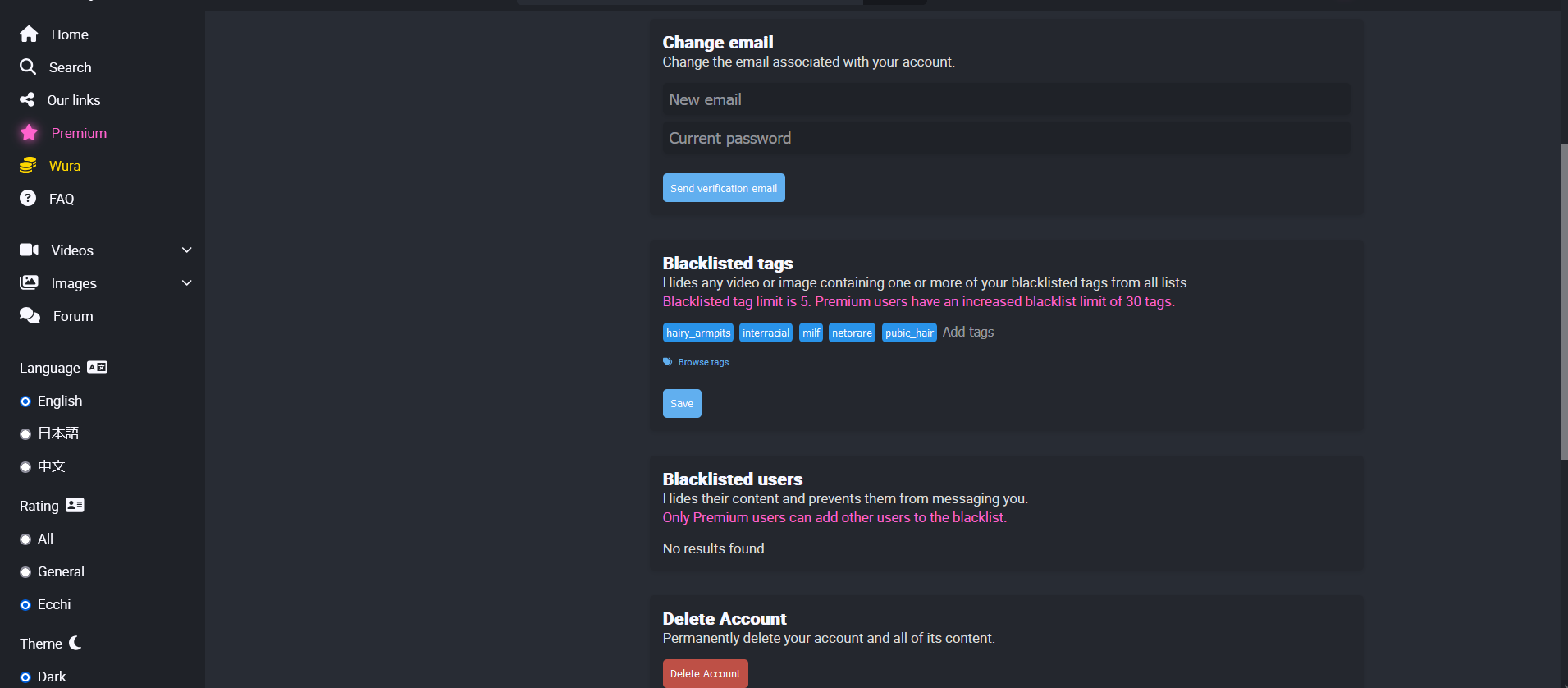Click the Home house icon
1568x688 pixels.
pyautogui.click(x=29, y=34)
